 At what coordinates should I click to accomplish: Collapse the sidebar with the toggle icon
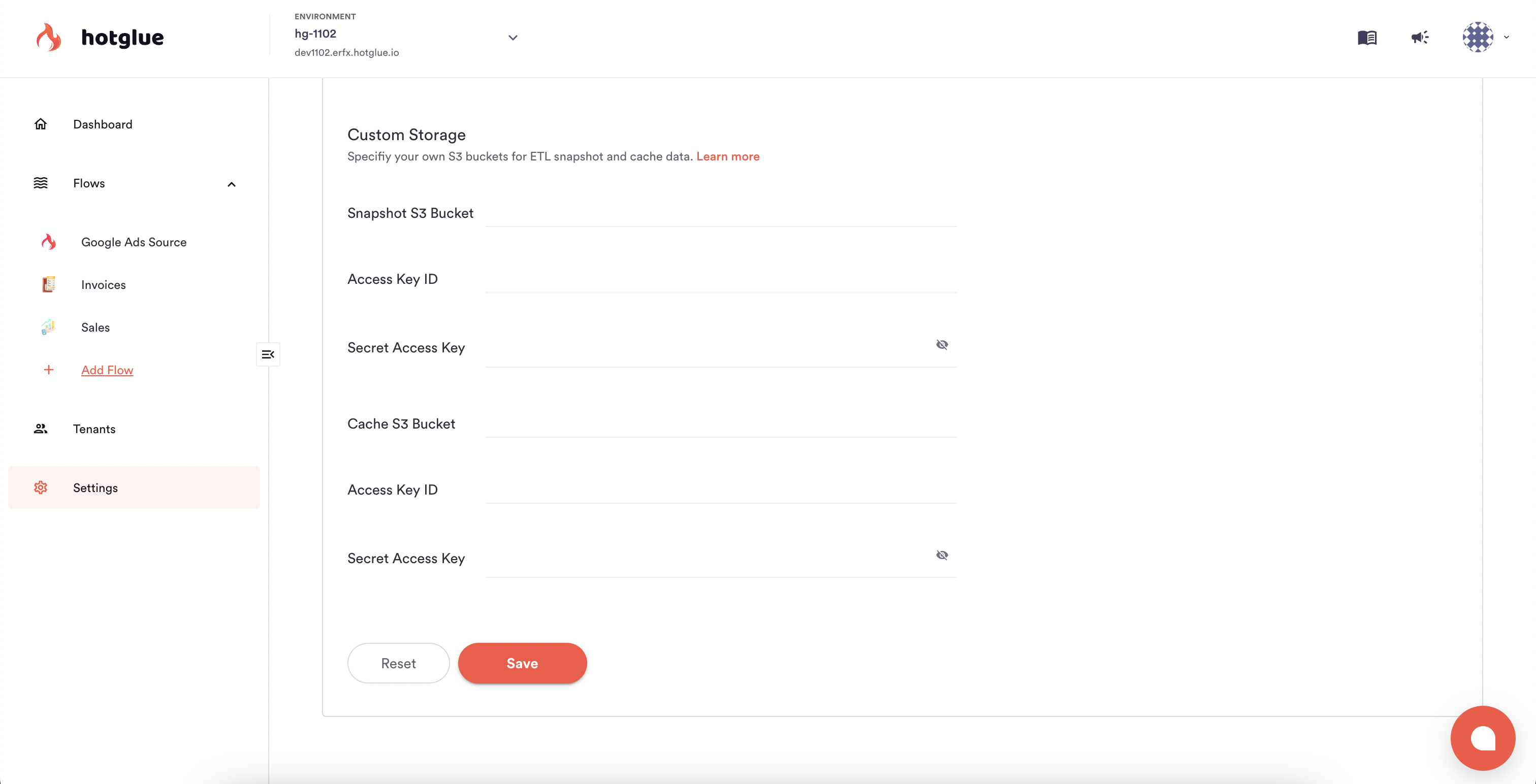pyautogui.click(x=268, y=355)
